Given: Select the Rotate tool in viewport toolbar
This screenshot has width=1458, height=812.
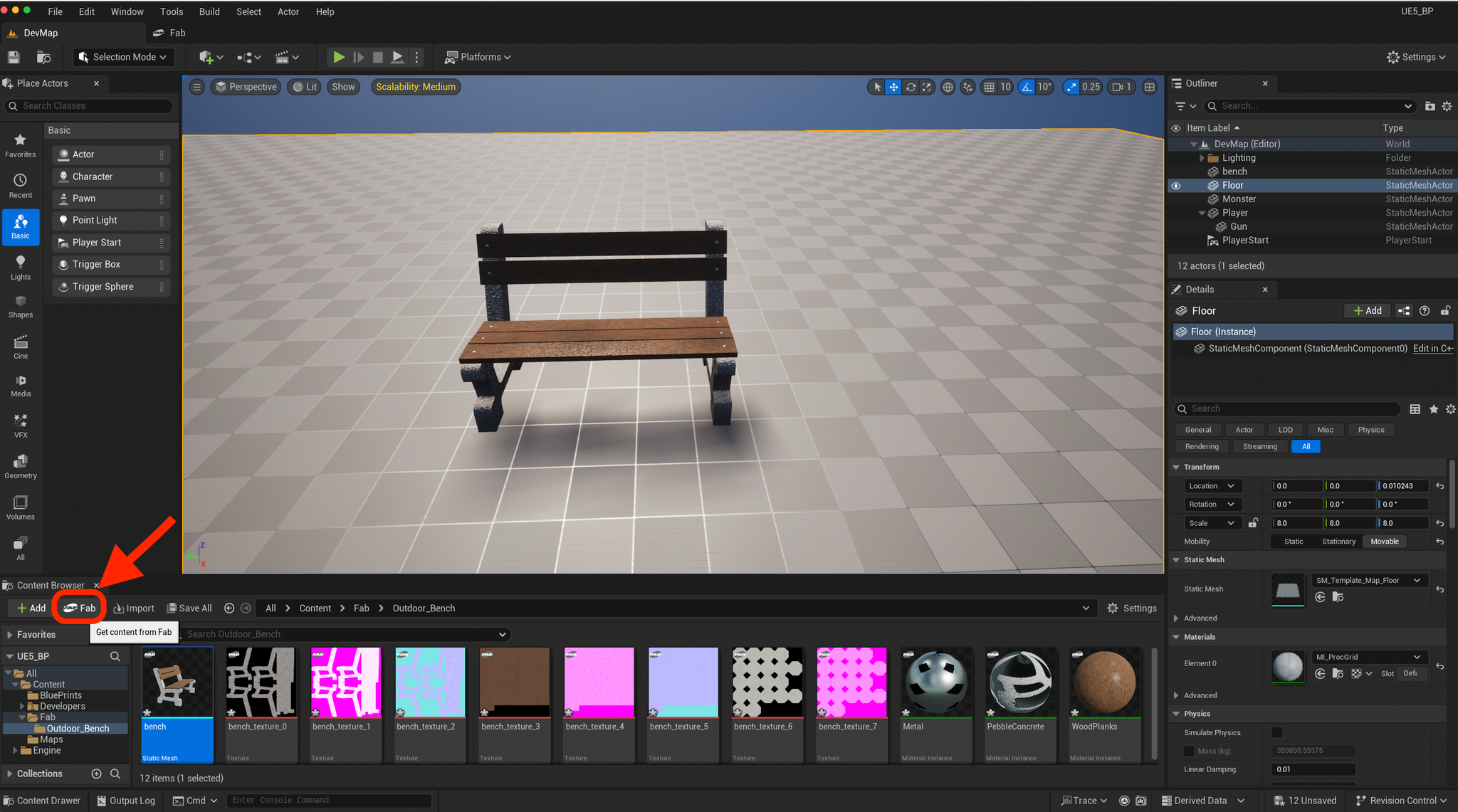Looking at the screenshot, I should coord(911,87).
